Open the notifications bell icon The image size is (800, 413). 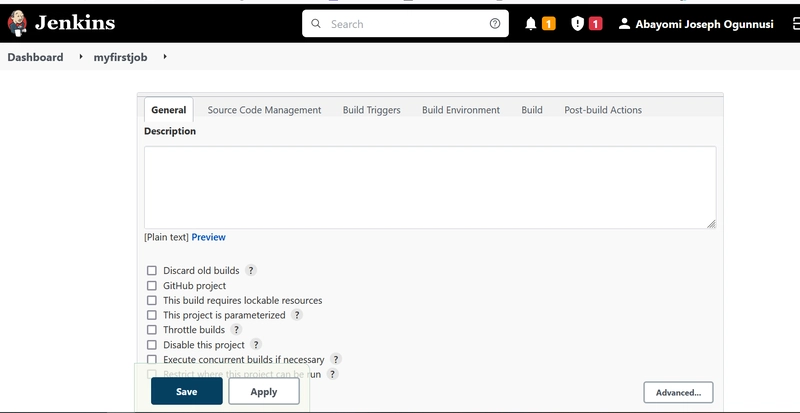point(531,24)
